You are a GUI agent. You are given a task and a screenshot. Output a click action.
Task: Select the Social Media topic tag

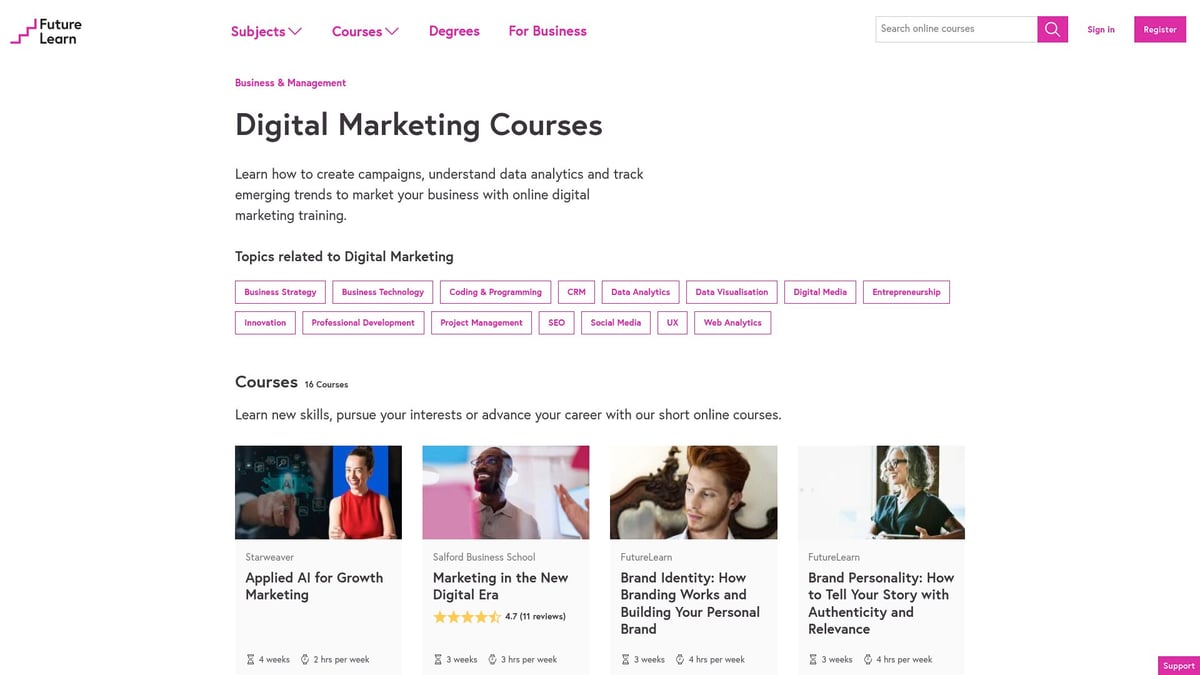pos(616,323)
